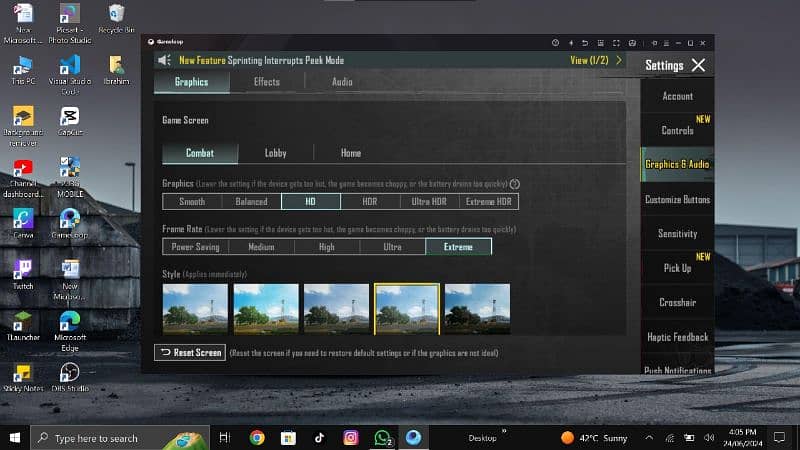
Task: Select Smooth graphics quality
Action: click(x=192, y=201)
